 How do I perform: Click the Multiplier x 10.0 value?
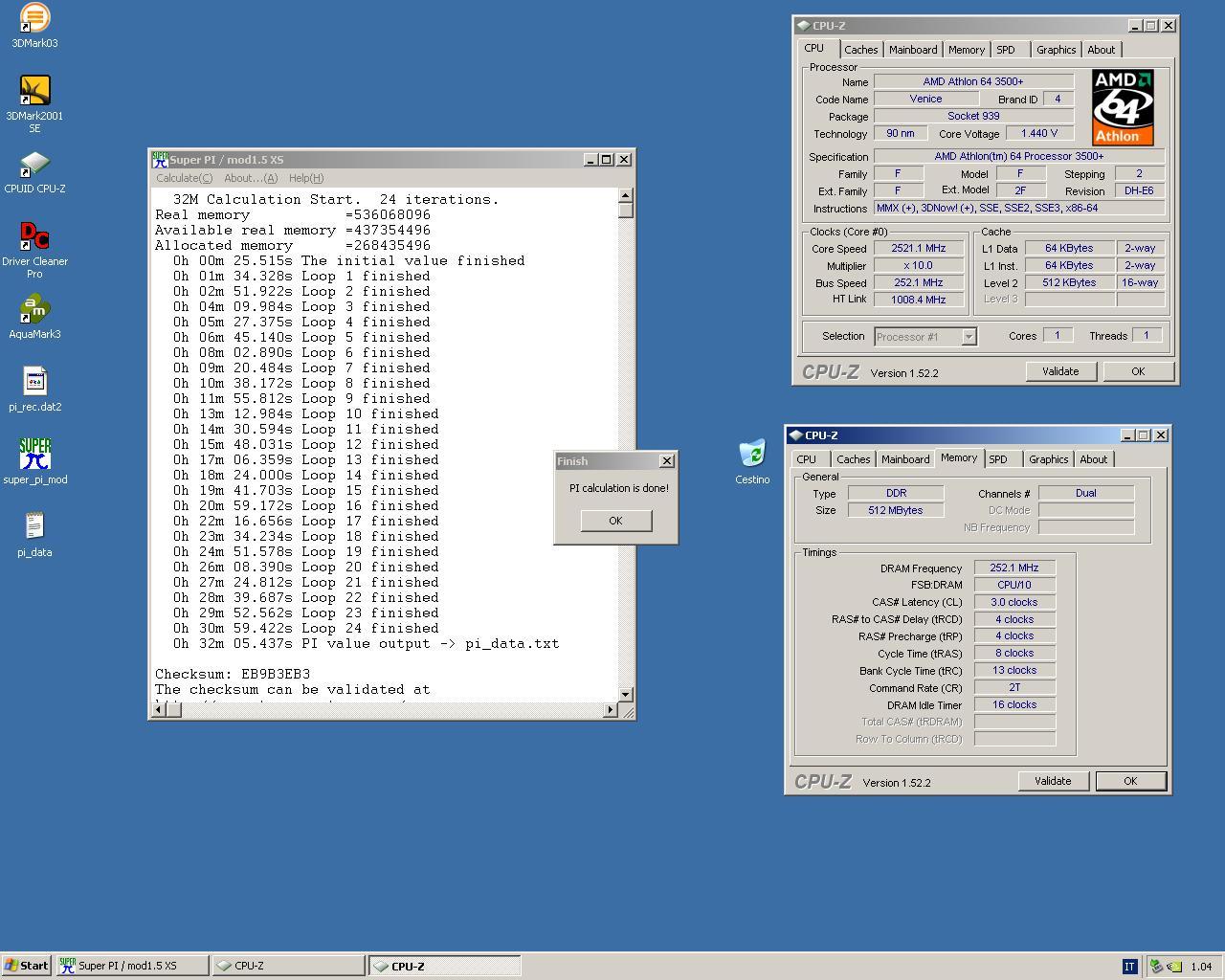[919, 265]
